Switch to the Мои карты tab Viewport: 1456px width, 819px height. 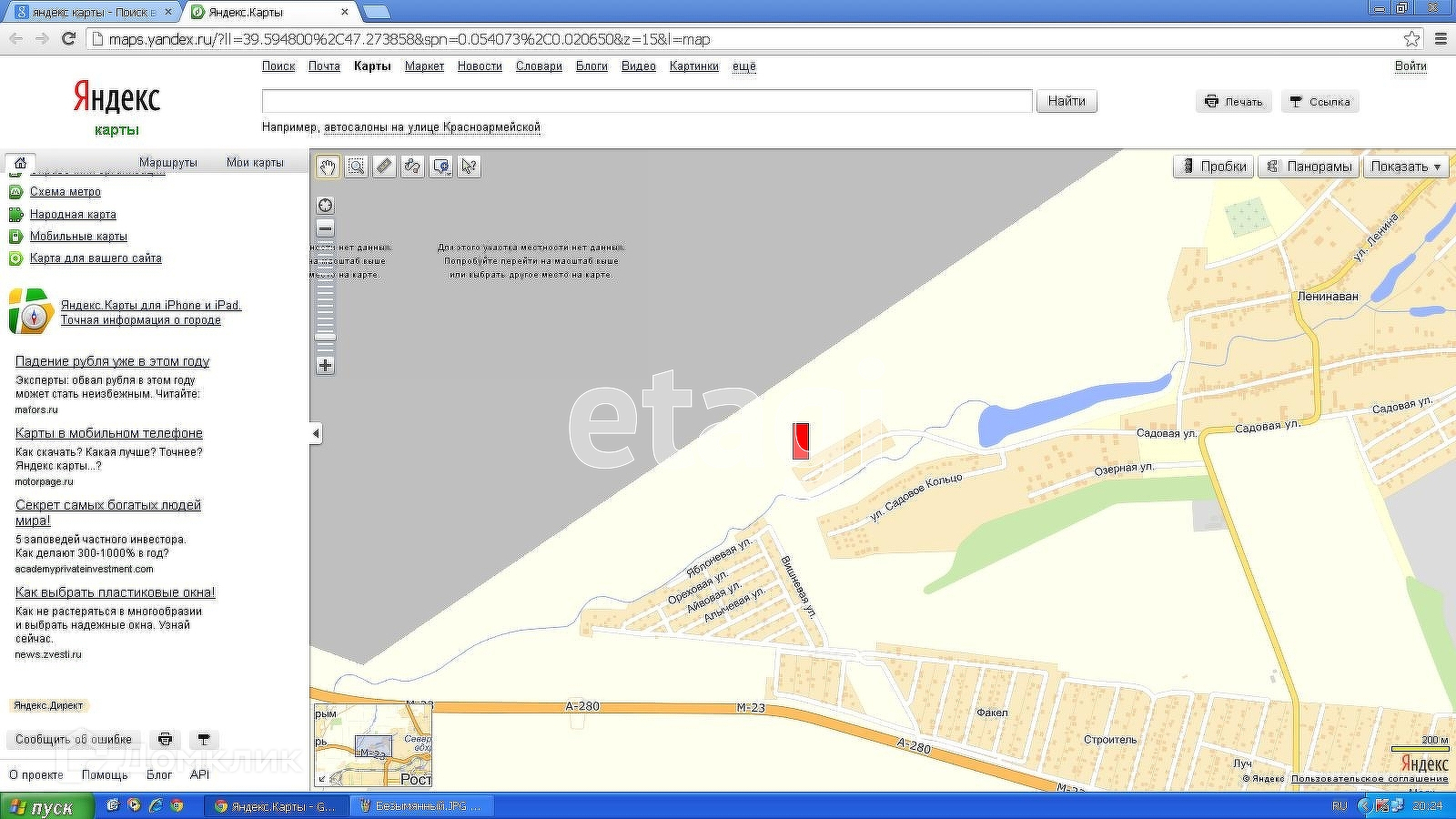click(255, 163)
